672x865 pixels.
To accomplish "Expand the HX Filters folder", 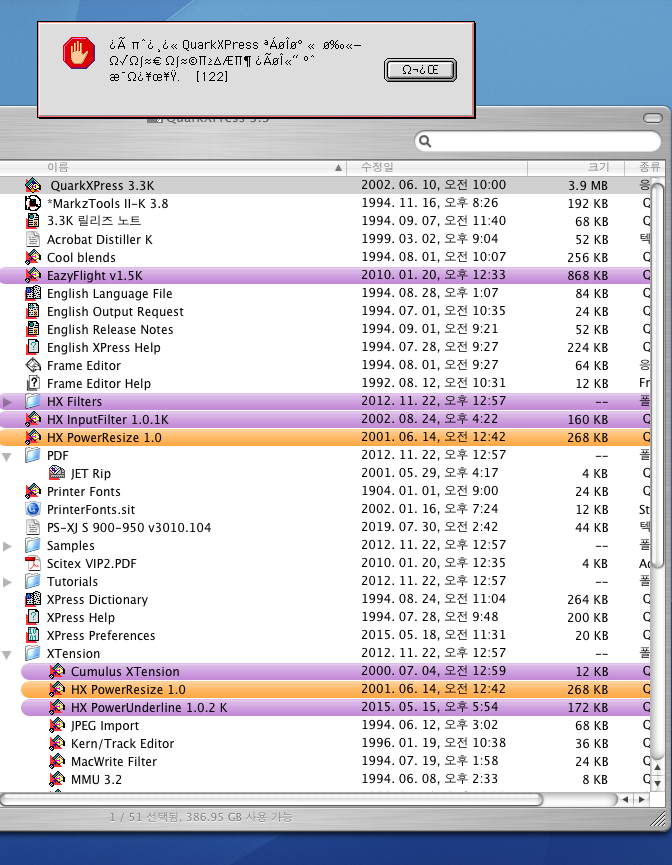I will click(9, 402).
